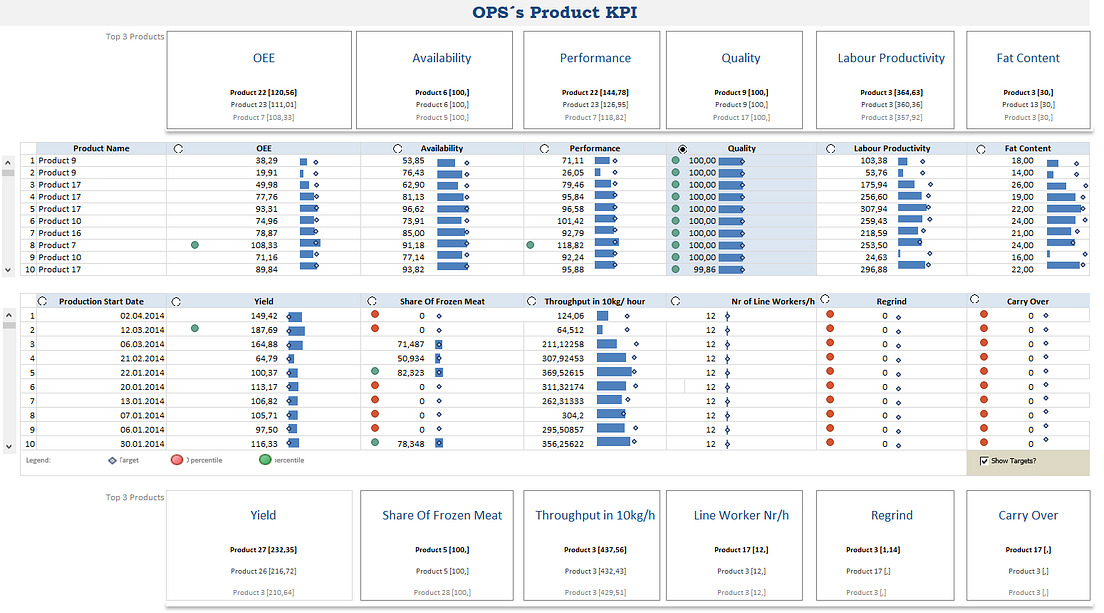Click the OEE value 108,33
This screenshot has width=1104, height=613.
point(264,245)
